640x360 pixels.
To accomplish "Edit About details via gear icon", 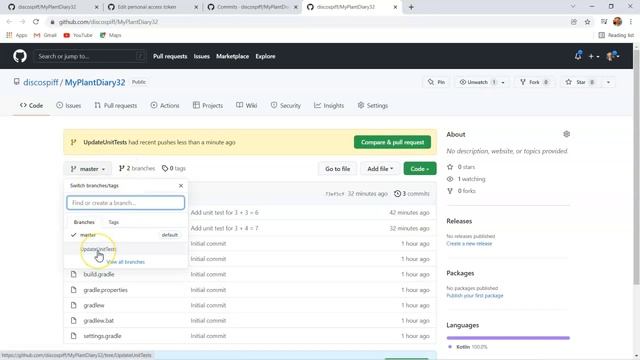I will [x=567, y=134].
